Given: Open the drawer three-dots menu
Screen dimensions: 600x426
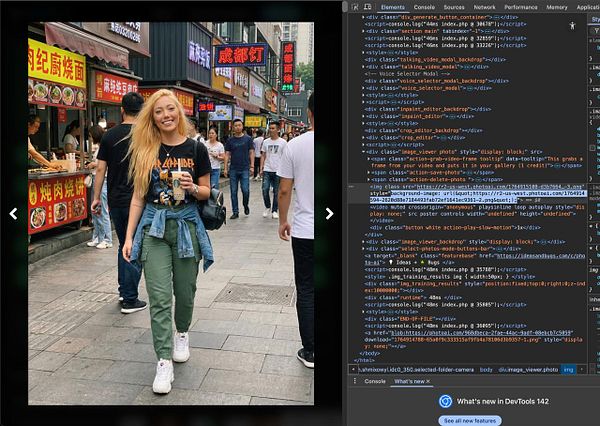Looking at the screenshot, I should click(355, 381).
